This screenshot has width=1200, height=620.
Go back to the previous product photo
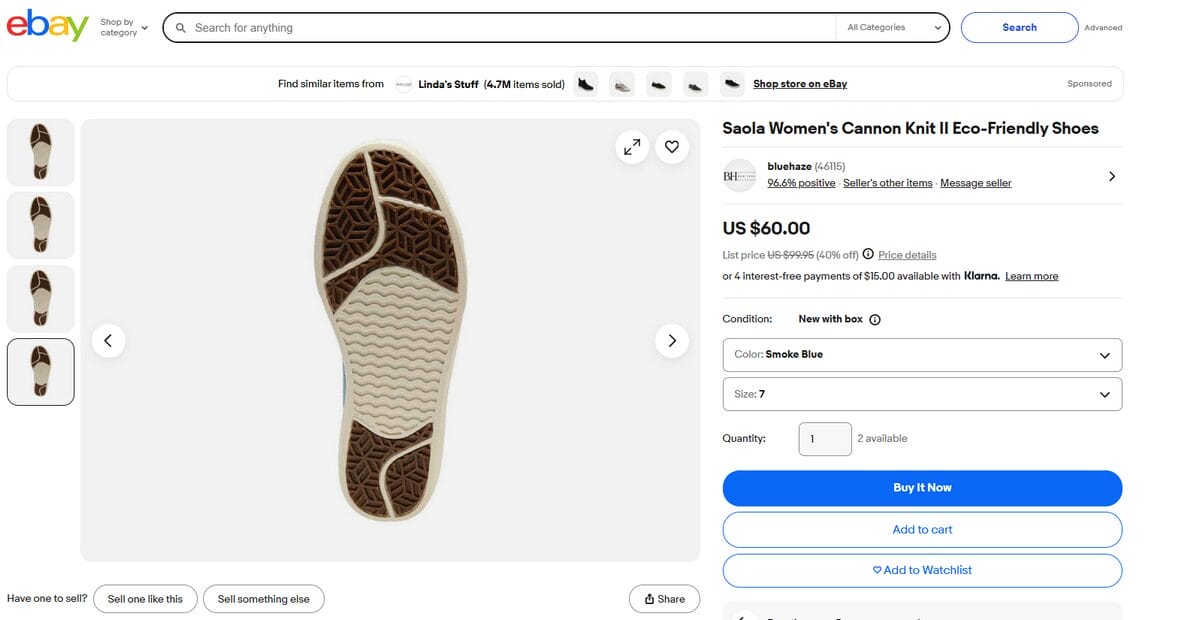[x=109, y=340]
